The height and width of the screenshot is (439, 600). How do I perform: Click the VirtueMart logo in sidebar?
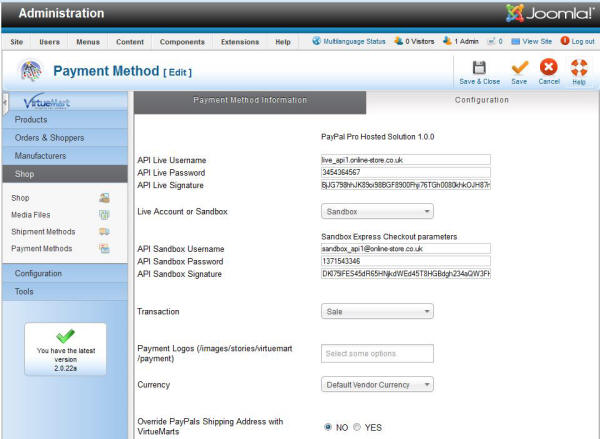pos(47,101)
